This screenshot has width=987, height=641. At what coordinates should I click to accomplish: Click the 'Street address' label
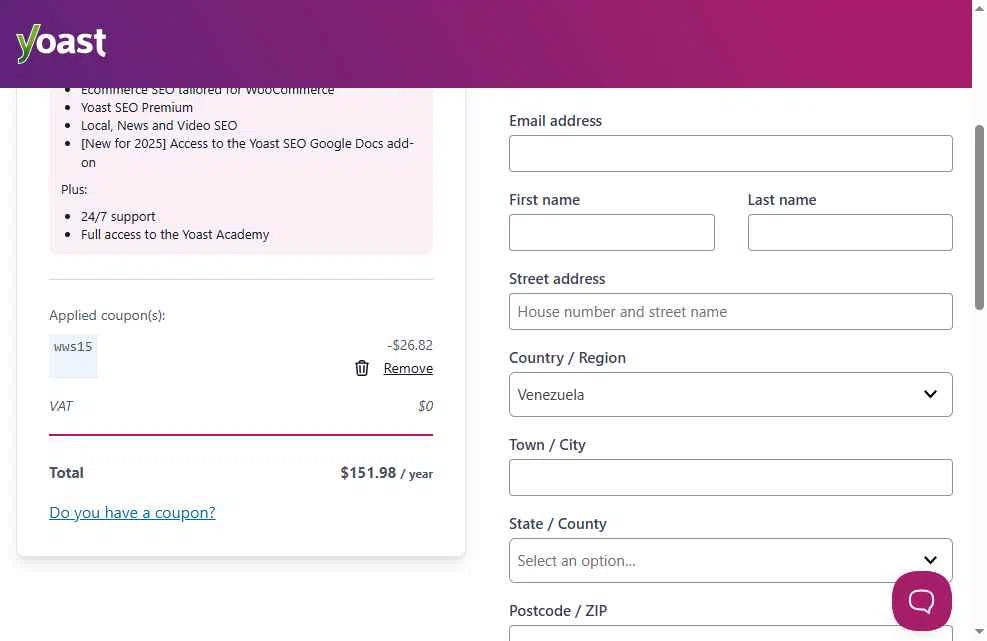pyautogui.click(x=557, y=279)
